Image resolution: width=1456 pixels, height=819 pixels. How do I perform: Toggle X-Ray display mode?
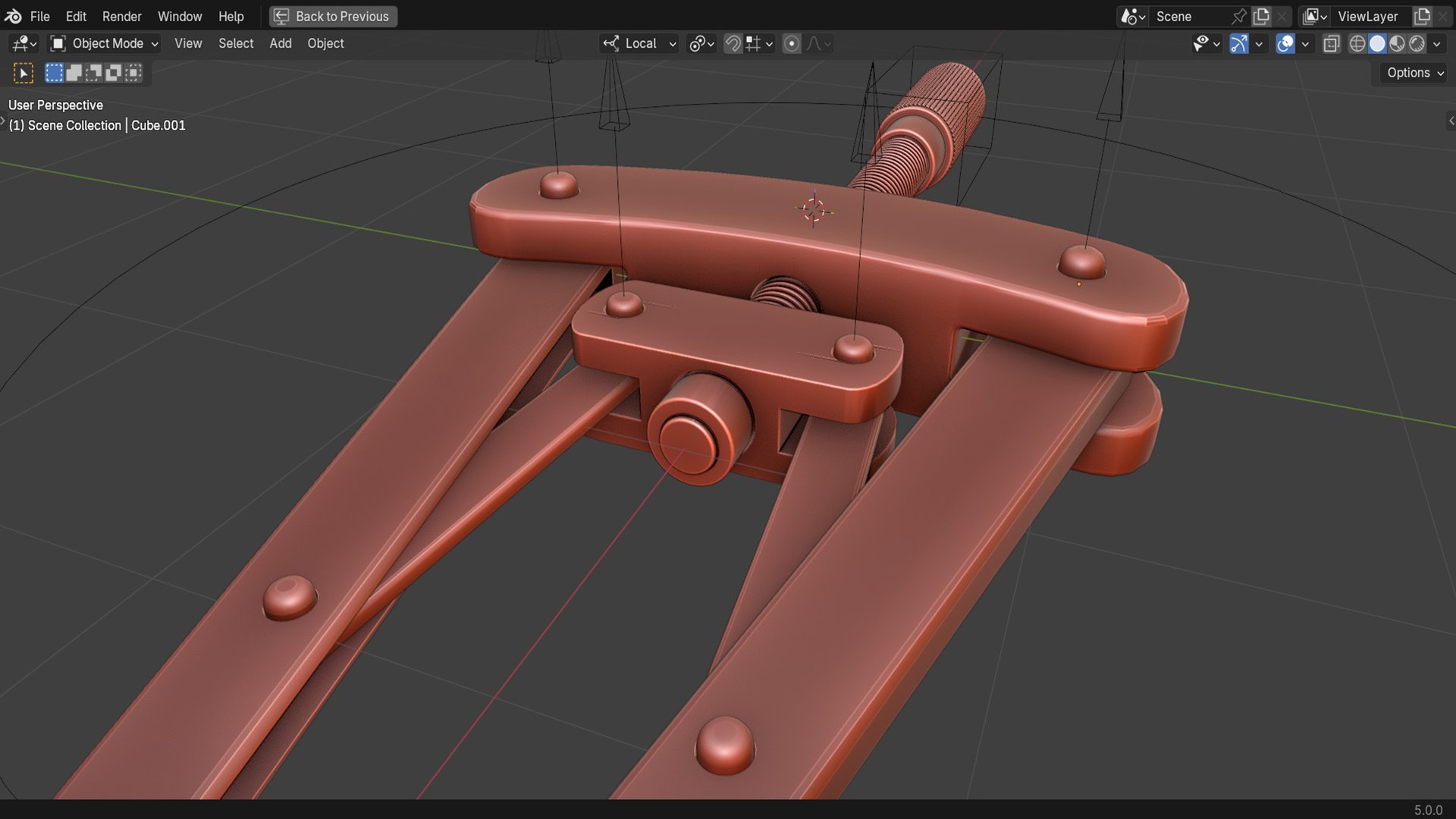tap(1332, 44)
